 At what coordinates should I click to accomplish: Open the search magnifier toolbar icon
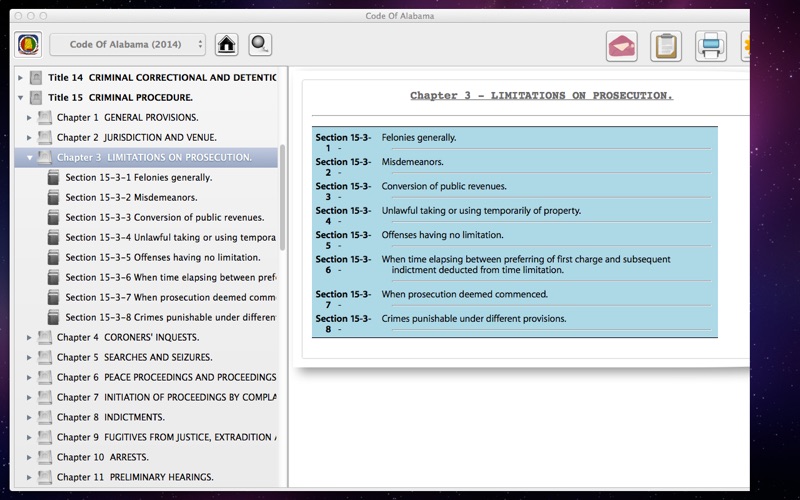pyautogui.click(x=260, y=44)
